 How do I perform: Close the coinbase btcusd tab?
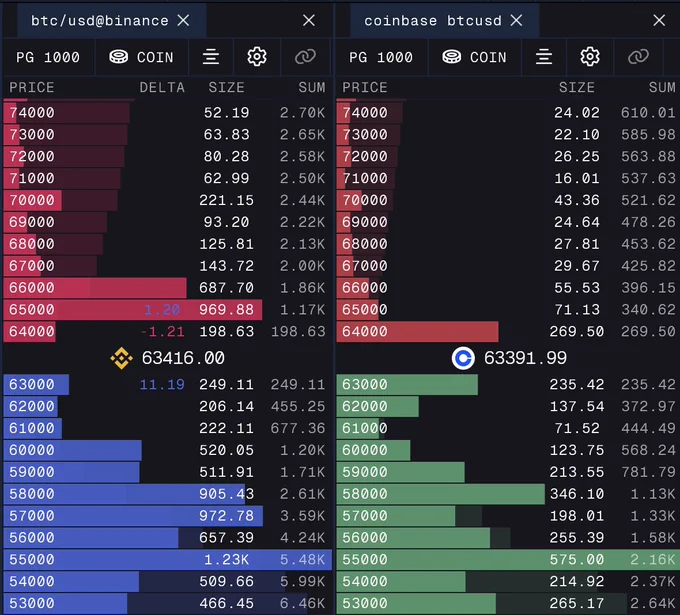click(516, 20)
